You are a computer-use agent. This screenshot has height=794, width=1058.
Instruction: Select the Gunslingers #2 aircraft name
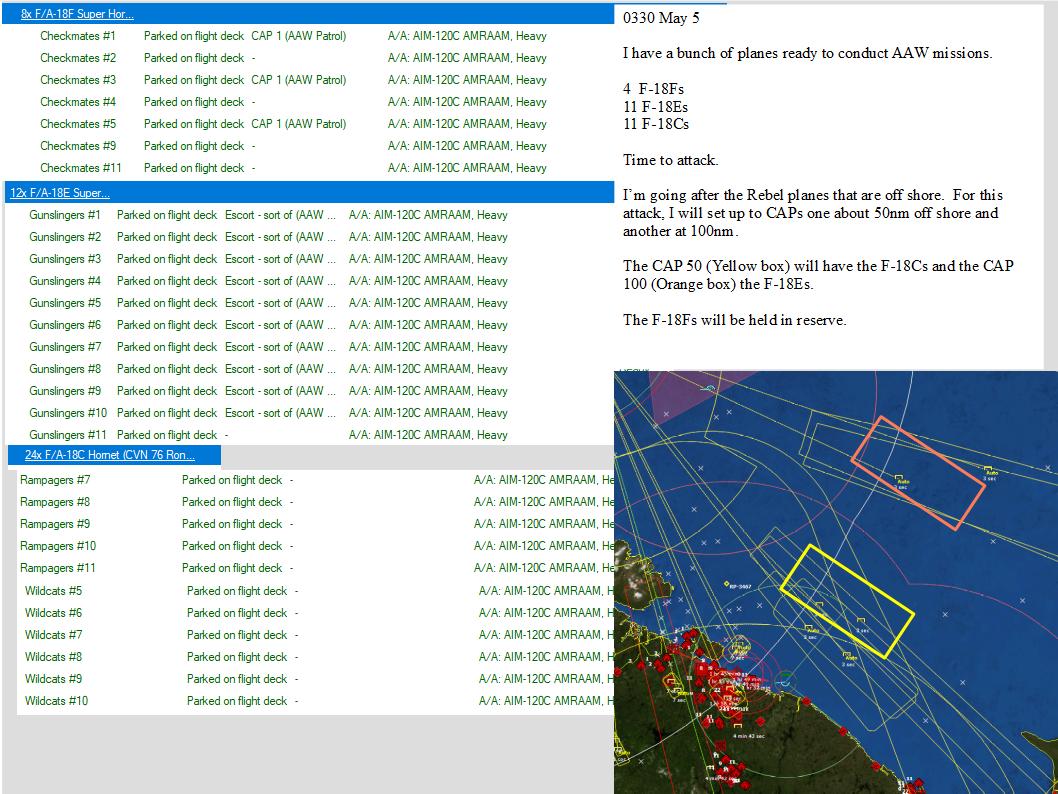65,237
